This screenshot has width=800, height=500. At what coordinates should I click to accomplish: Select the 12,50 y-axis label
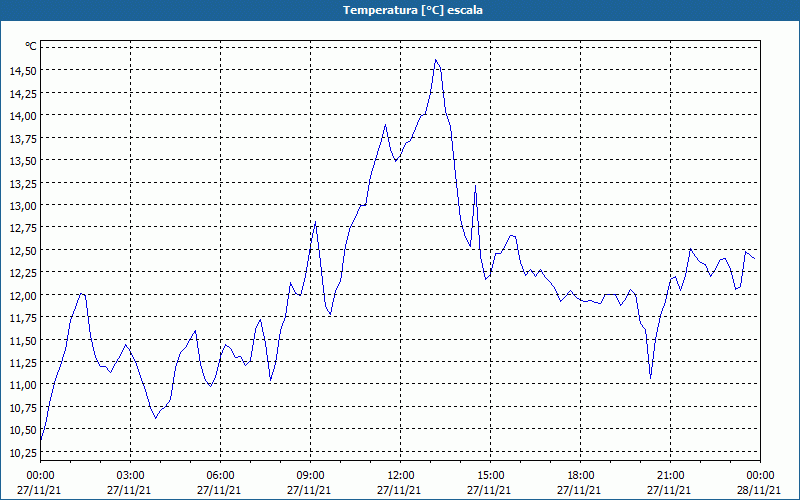pos(23,250)
